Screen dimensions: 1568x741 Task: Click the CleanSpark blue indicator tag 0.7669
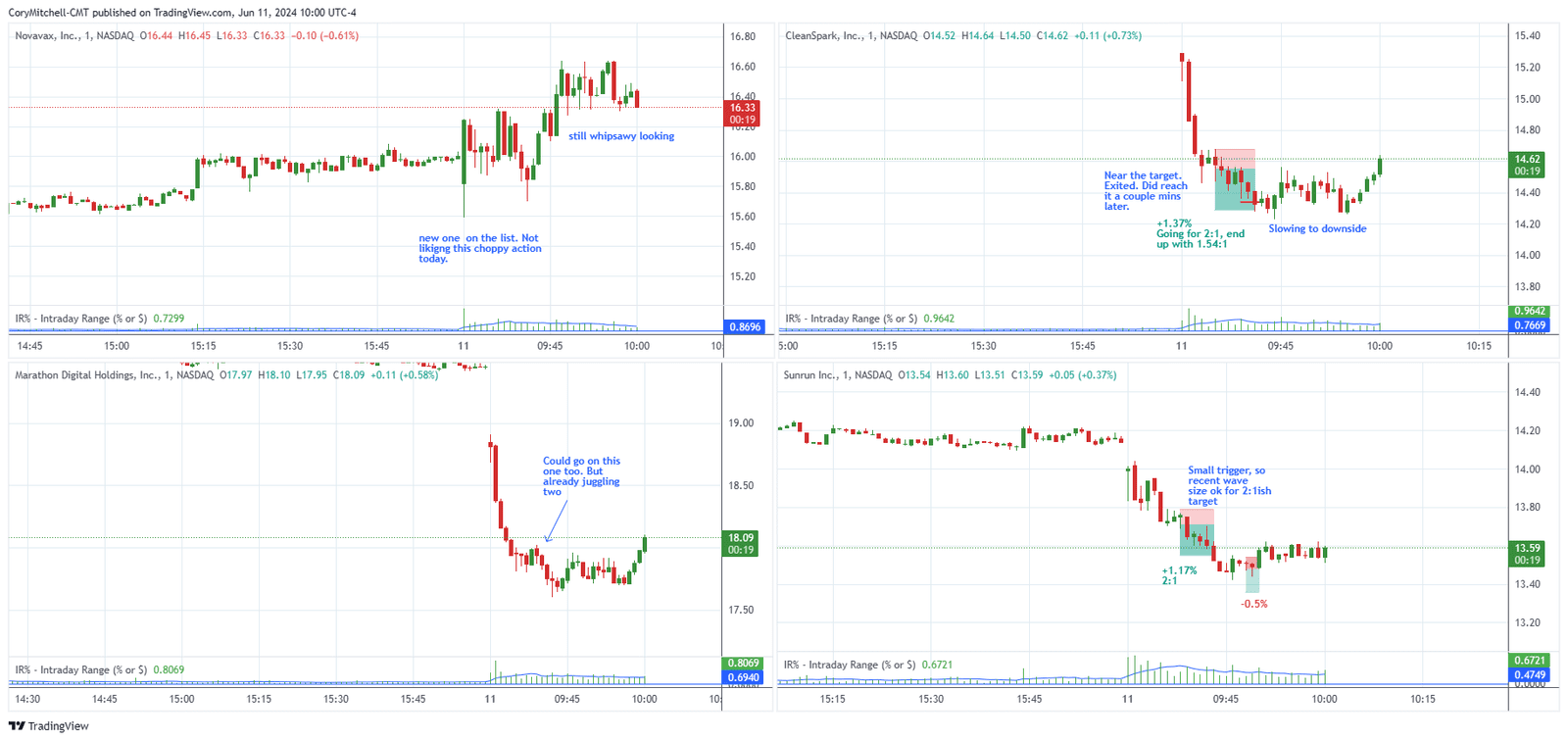(x=1528, y=325)
